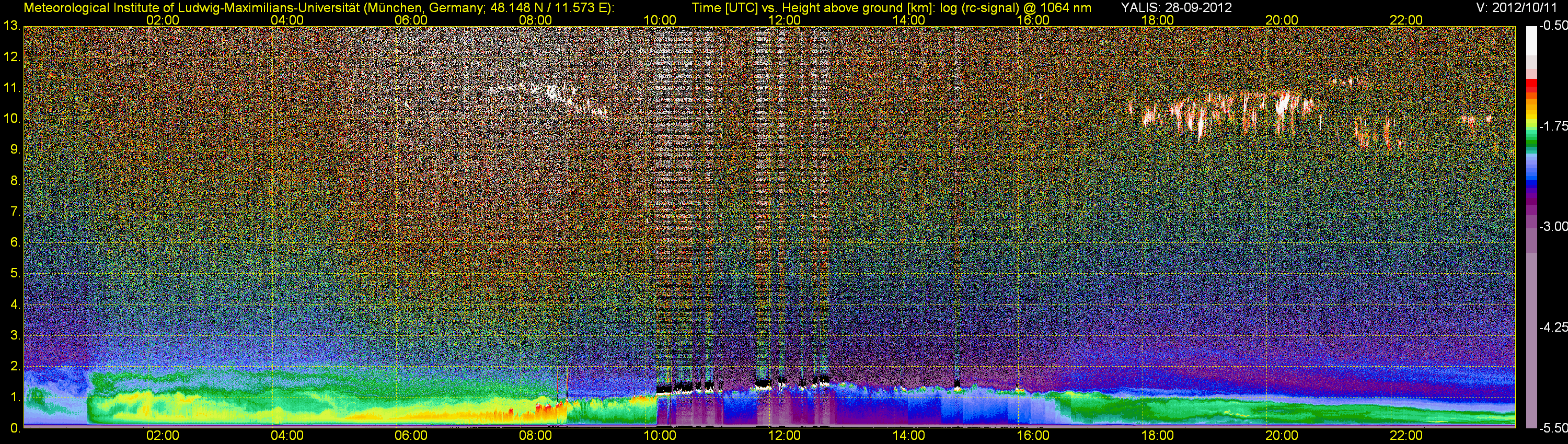
Task: Click the 10:00 label on the top time axis
Action: pyautogui.click(x=660, y=20)
